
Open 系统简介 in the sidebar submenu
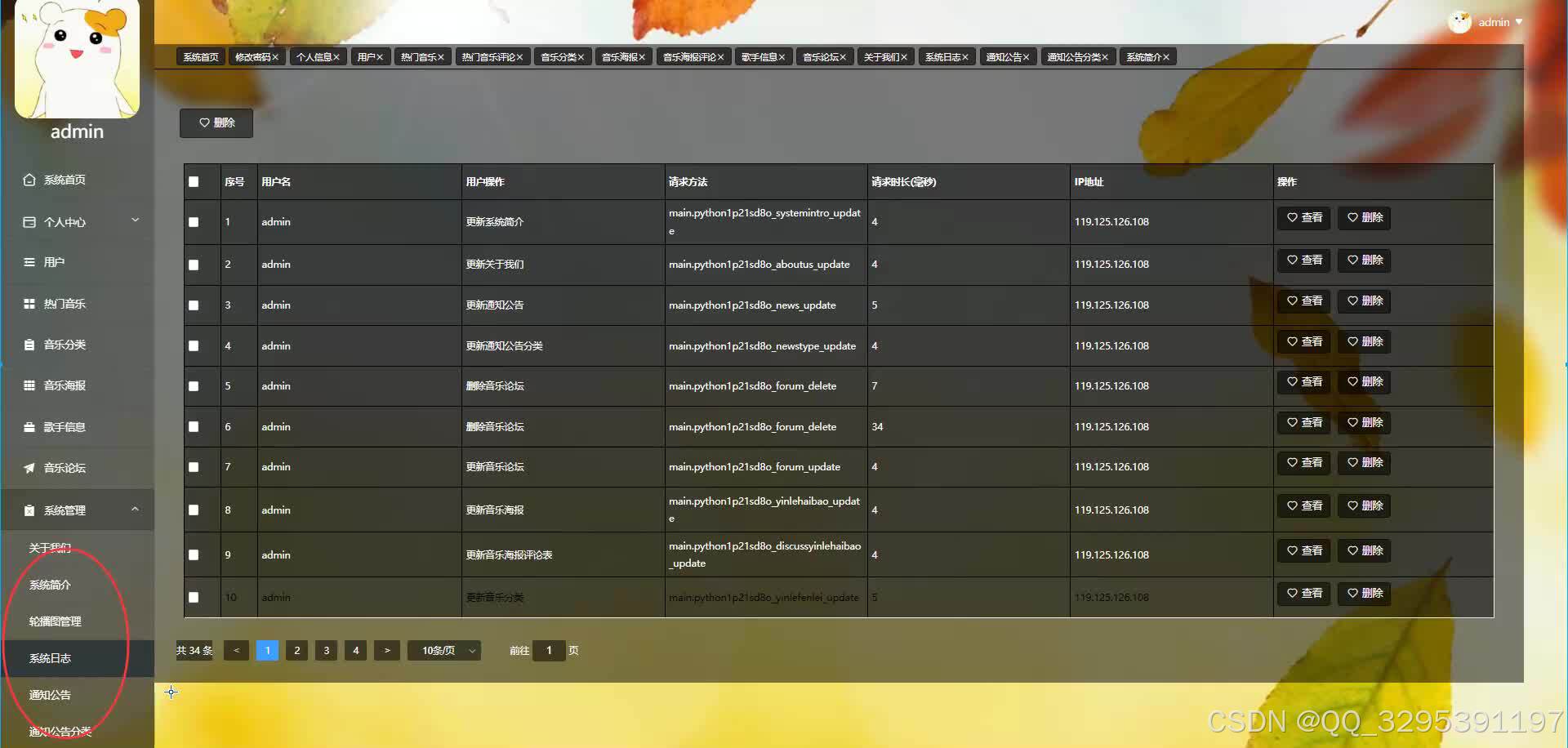tap(50, 585)
